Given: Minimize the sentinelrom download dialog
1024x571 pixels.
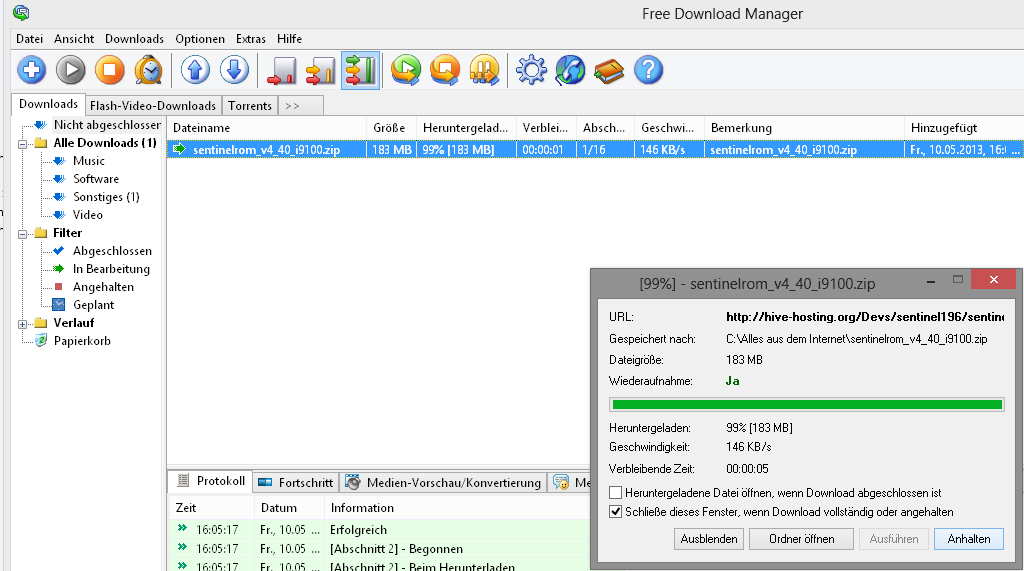Looking at the screenshot, I should click(x=931, y=281).
